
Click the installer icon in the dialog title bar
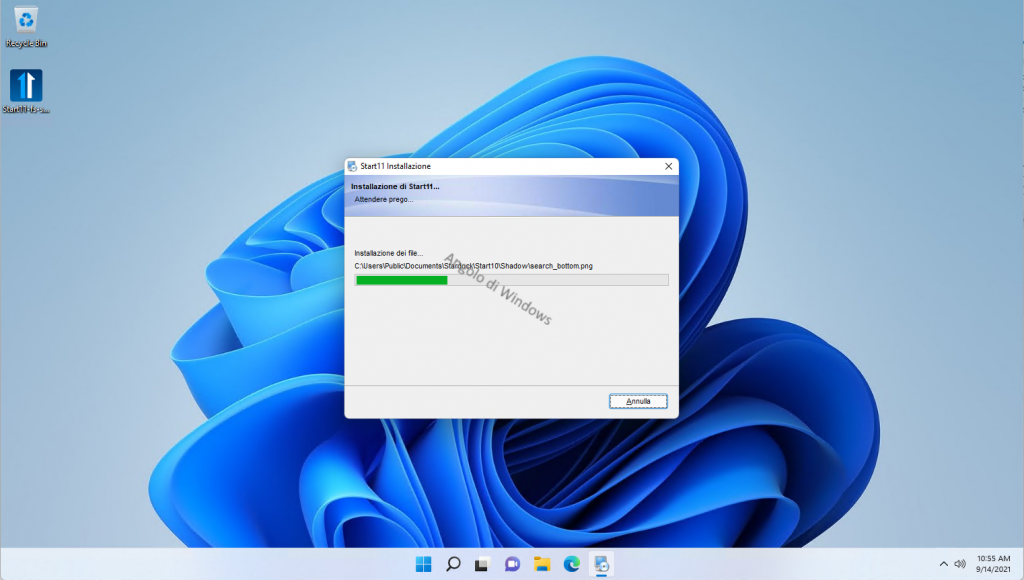(x=352, y=166)
